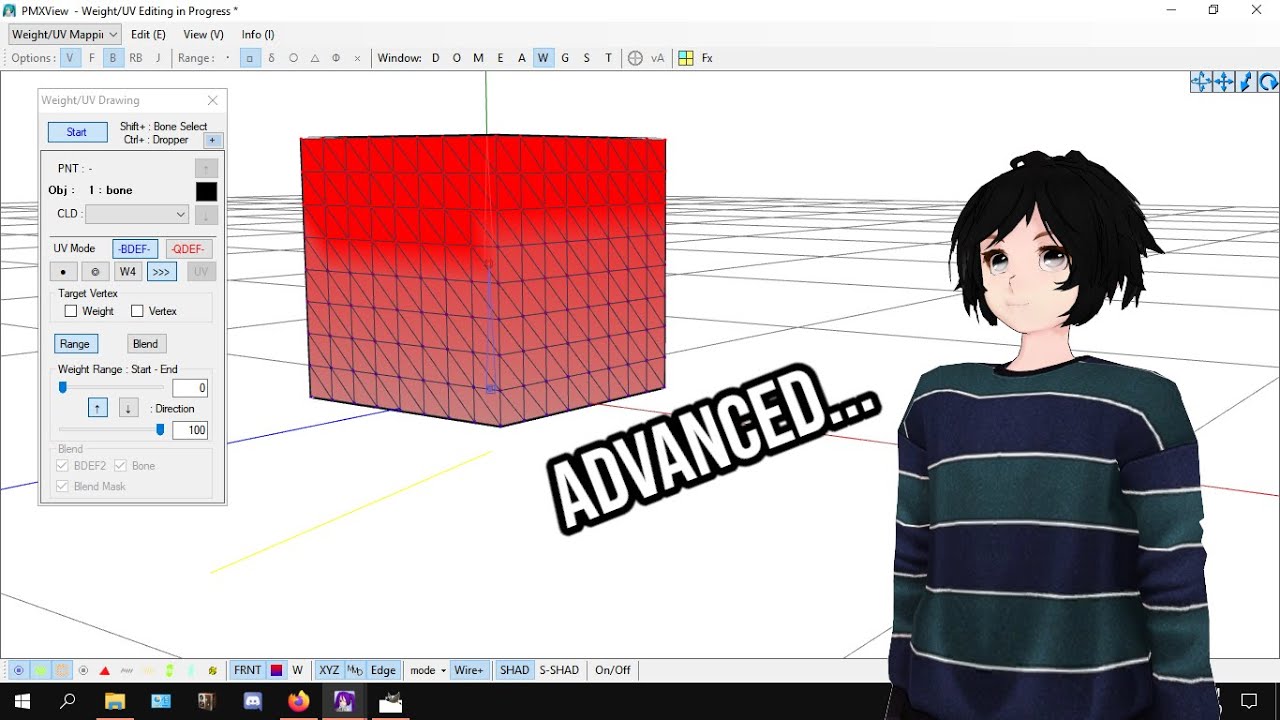The width and height of the screenshot is (1280, 720).
Task: Open Discord from the taskbar
Action: tap(253, 702)
